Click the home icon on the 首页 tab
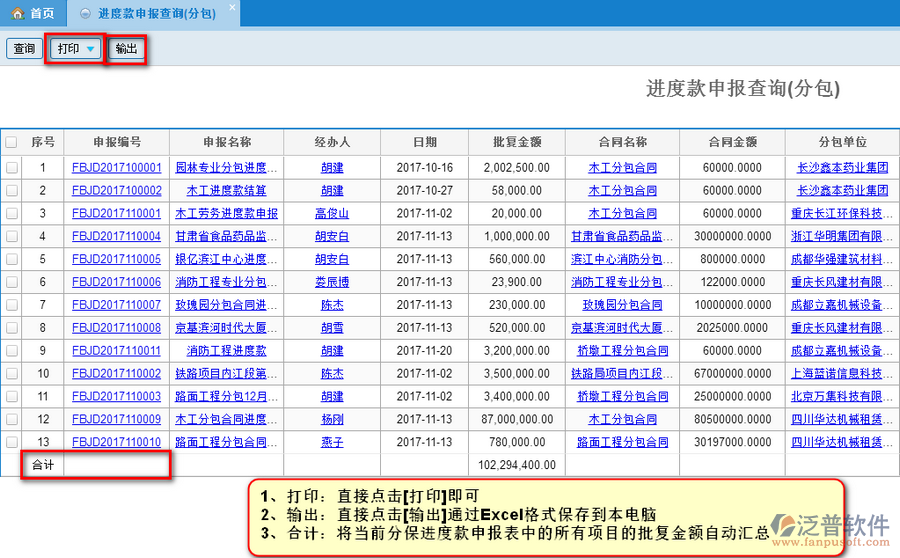Image resolution: width=900 pixels, height=558 pixels. tap(17, 13)
